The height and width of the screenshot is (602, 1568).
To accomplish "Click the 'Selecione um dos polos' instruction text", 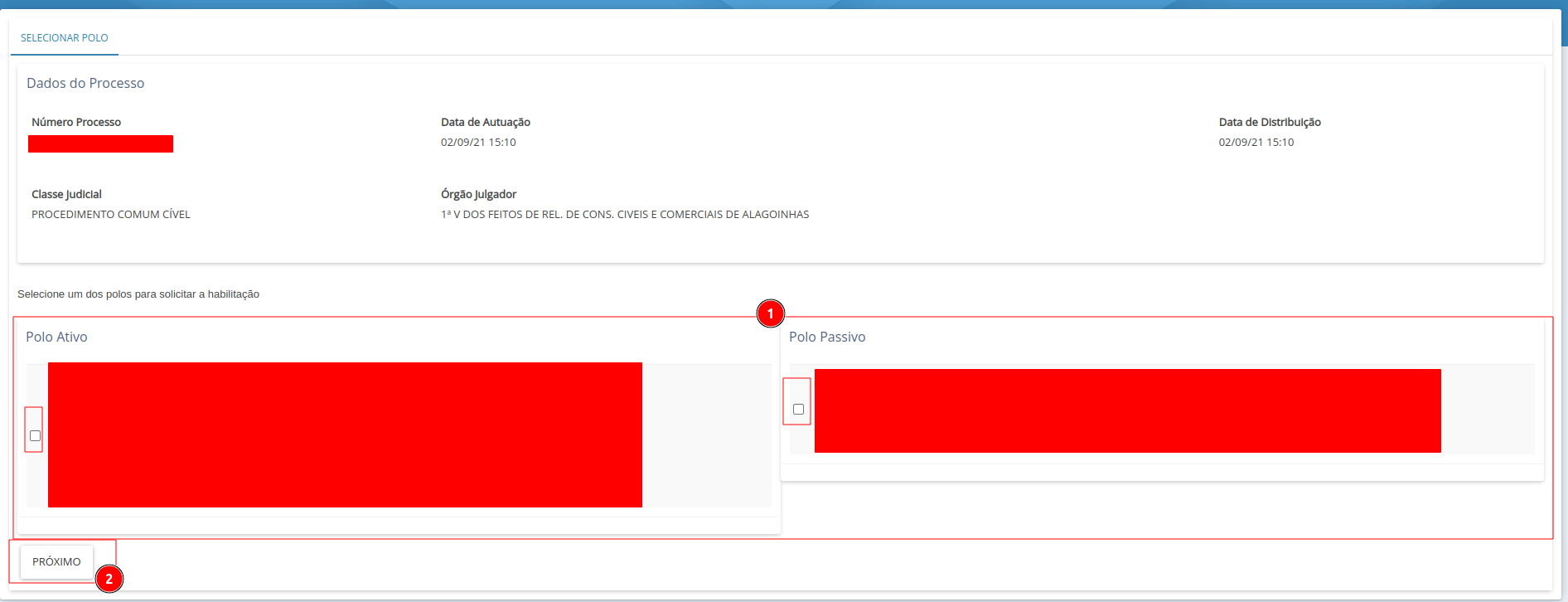I will click(138, 294).
